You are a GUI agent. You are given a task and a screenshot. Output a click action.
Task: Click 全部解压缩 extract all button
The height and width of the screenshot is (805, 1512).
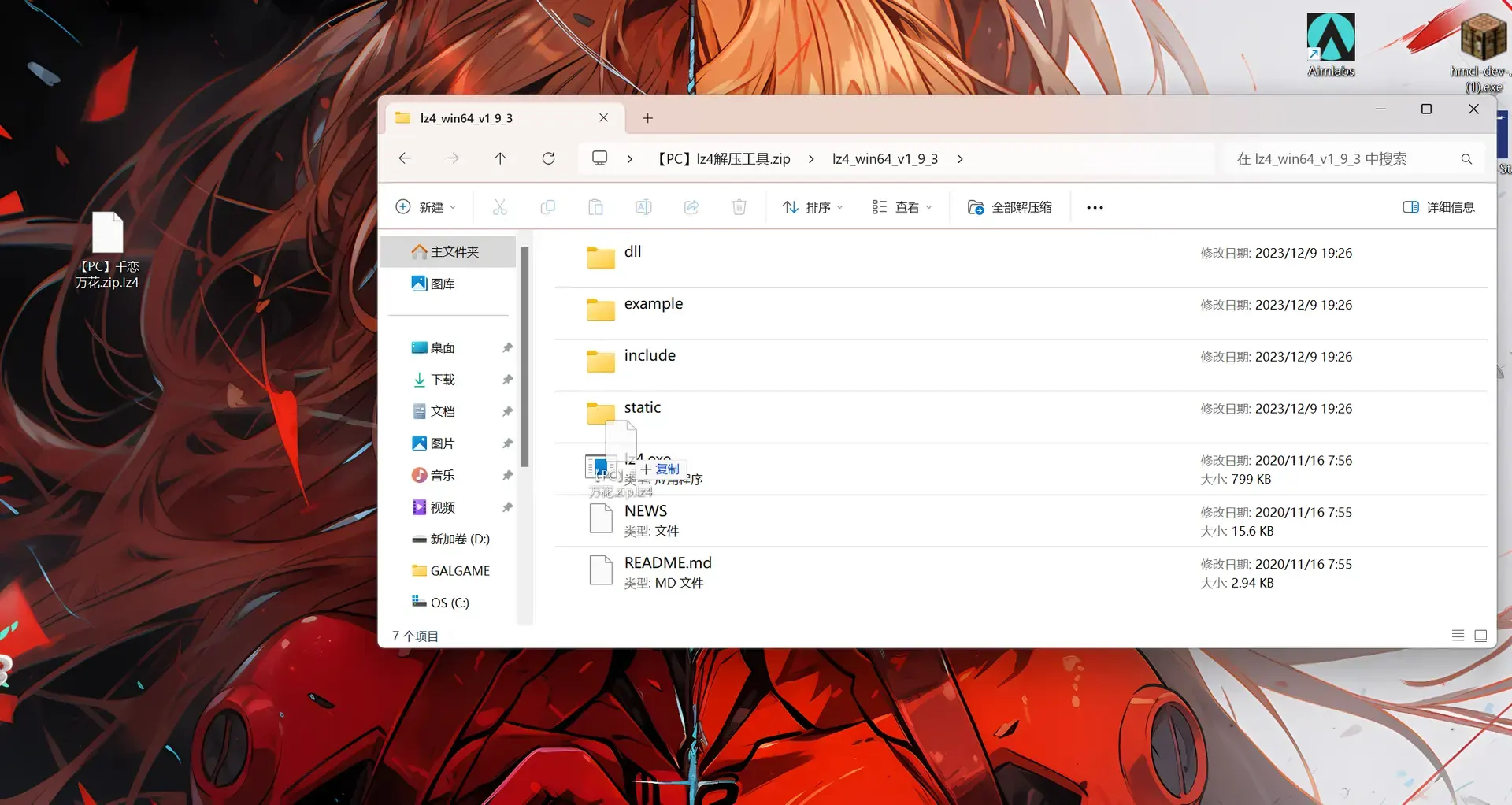[1010, 207]
